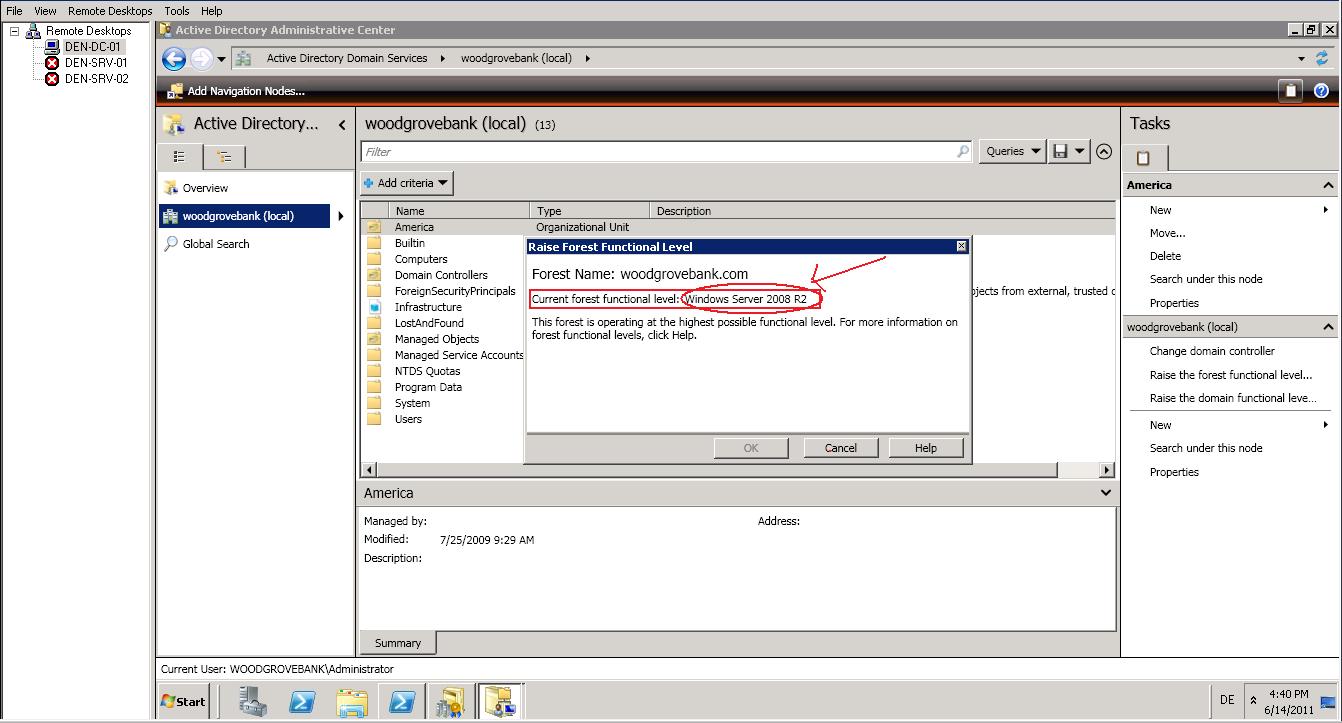1342x723 pixels.
Task: Click Change domain controller task
Action: [x=1212, y=351]
